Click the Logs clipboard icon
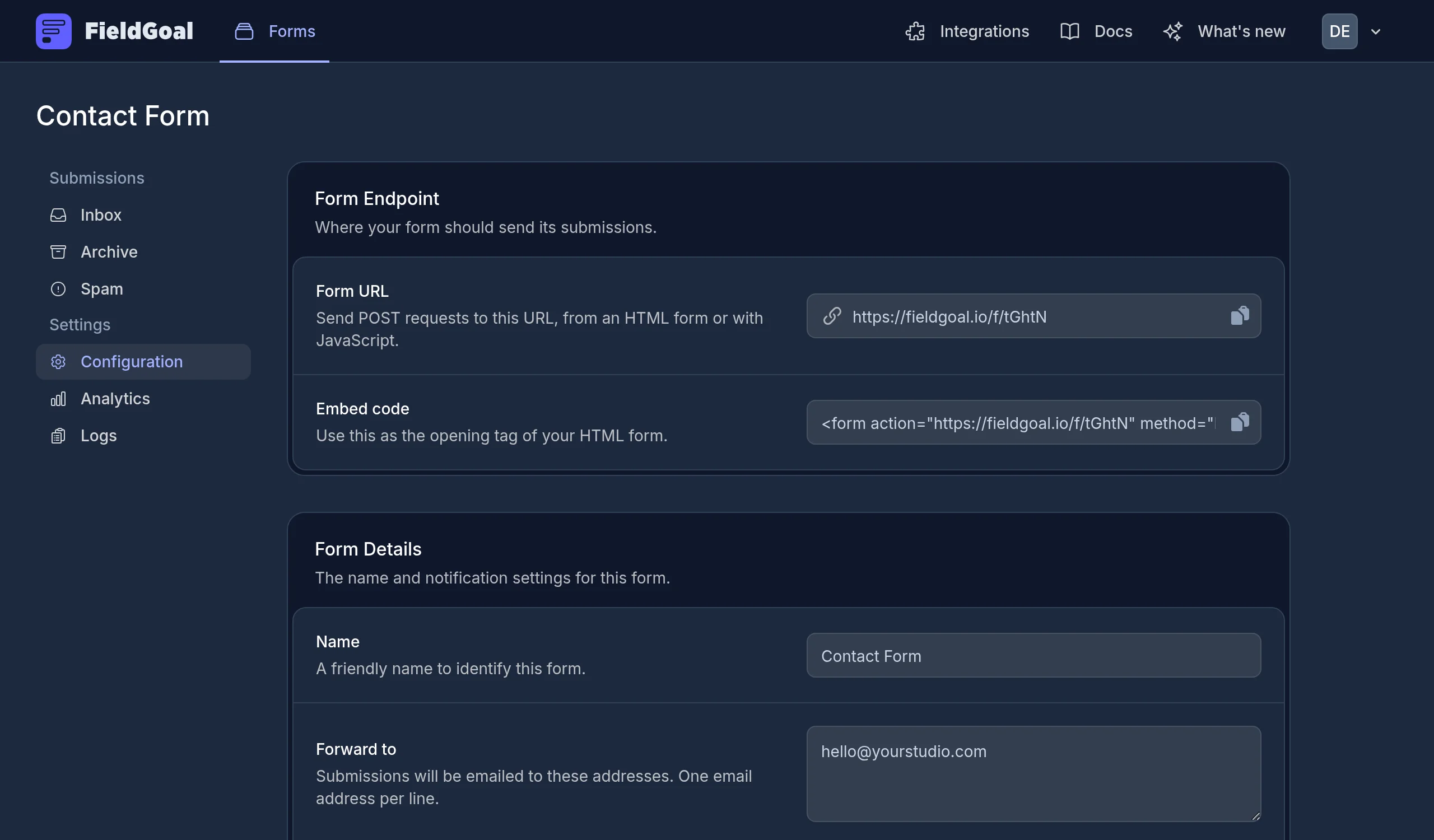 58,436
